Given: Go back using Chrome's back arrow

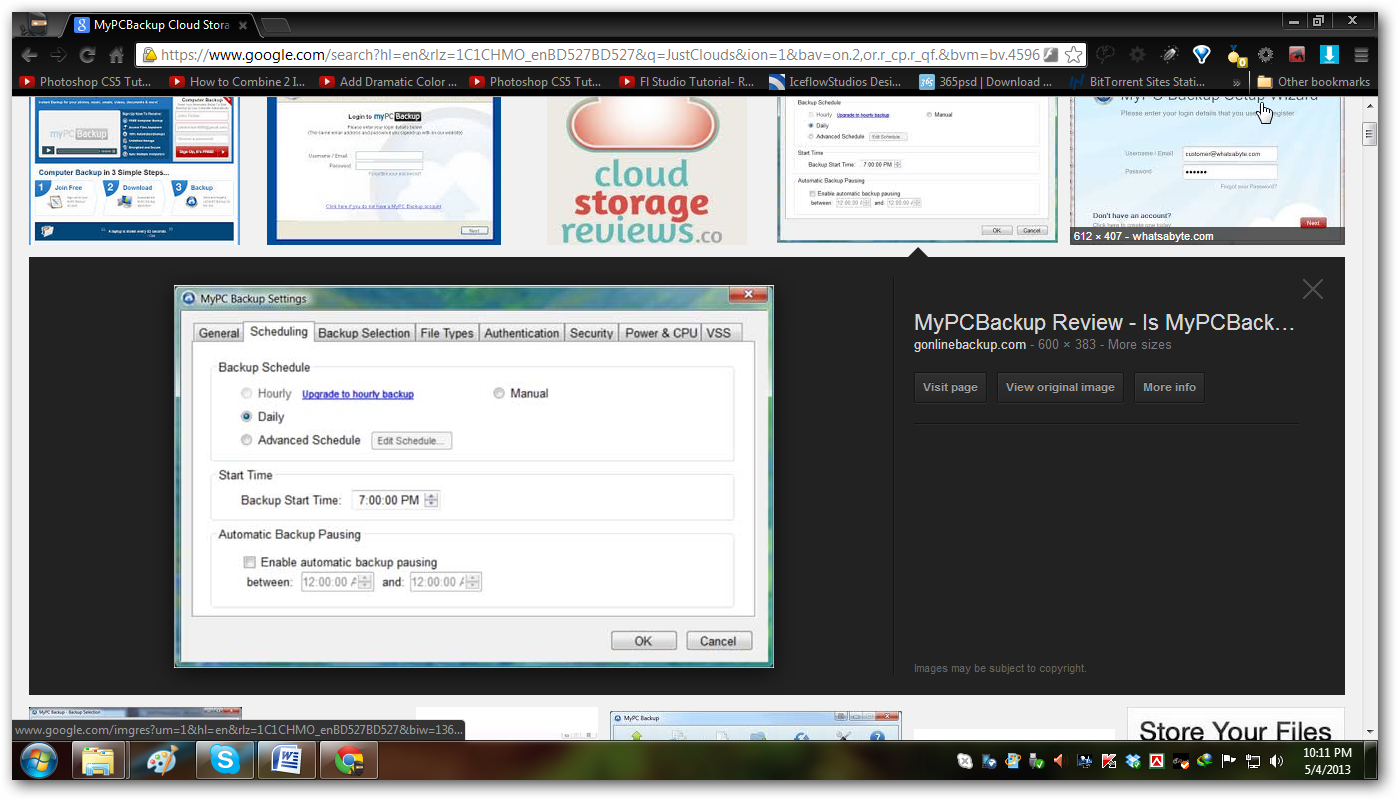Looking at the screenshot, I should (30, 55).
